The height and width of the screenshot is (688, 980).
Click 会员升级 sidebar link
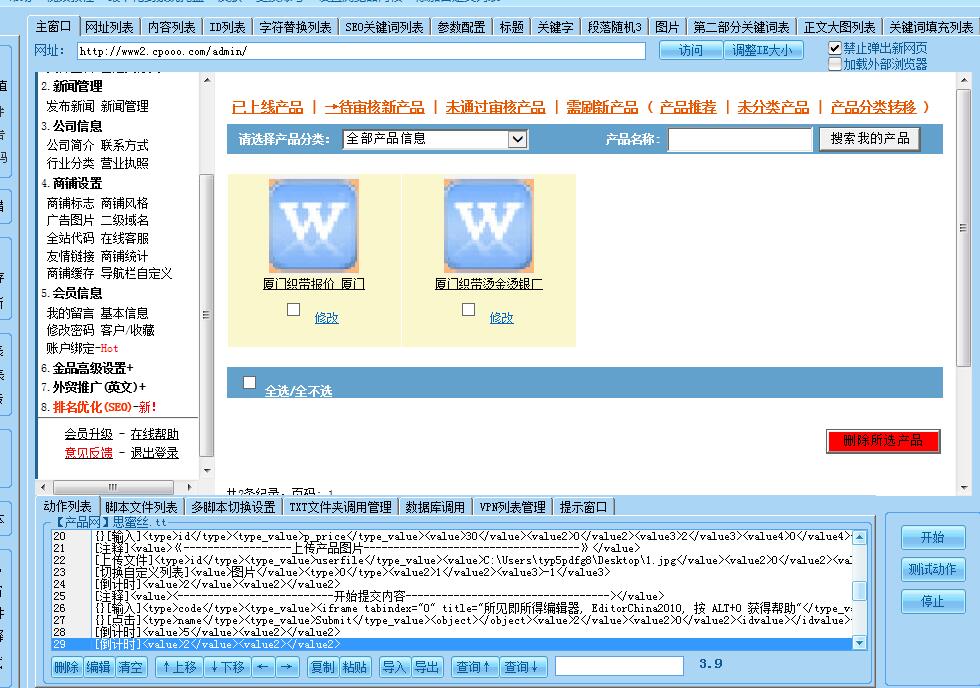[88, 434]
